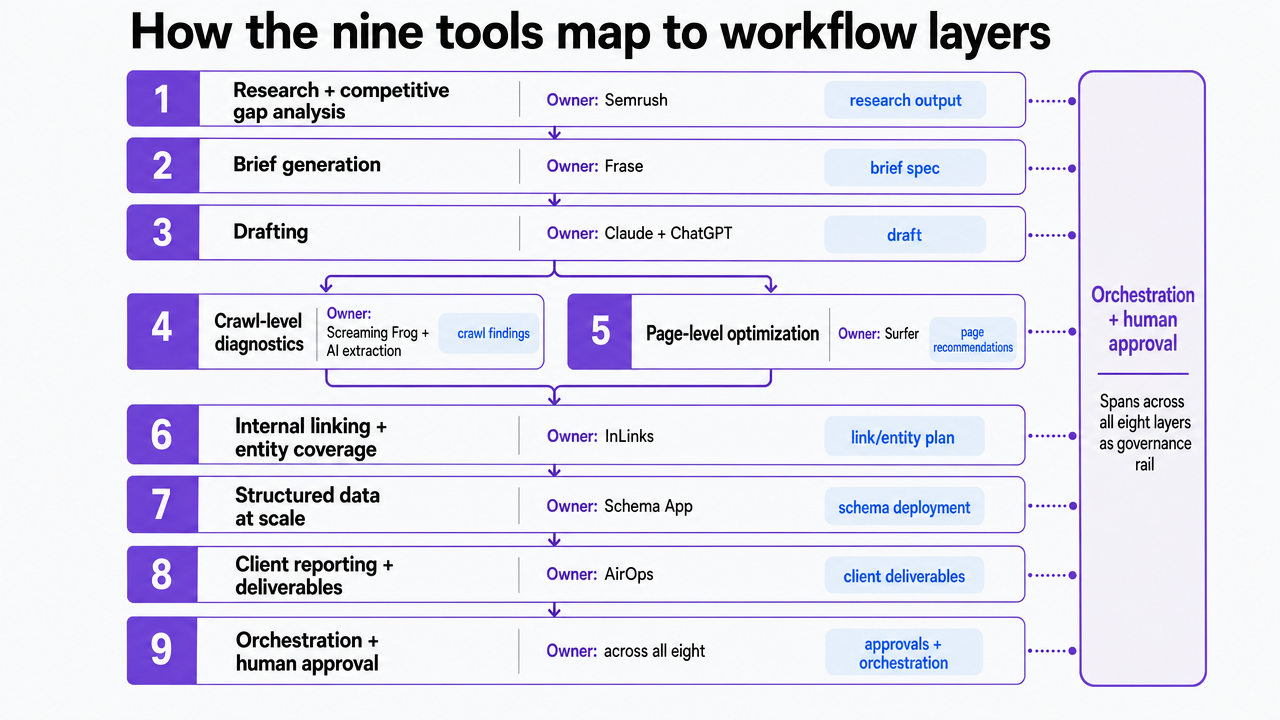This screenshot has width=1280, height=720.
Task: Select the number 4 layer badge
Action: pos(162,331)
